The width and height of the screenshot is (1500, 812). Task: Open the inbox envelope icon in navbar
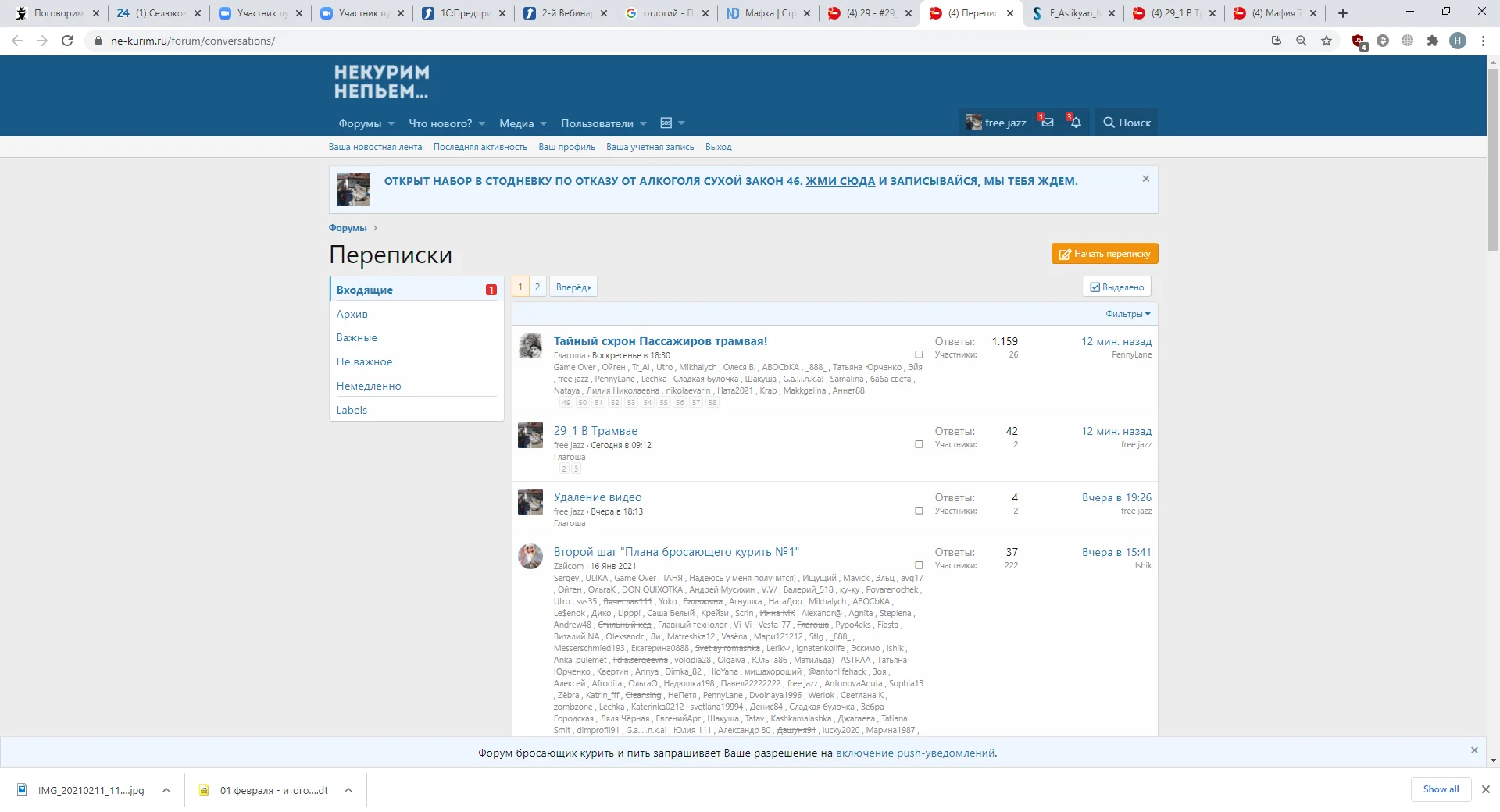point(1047,123)
